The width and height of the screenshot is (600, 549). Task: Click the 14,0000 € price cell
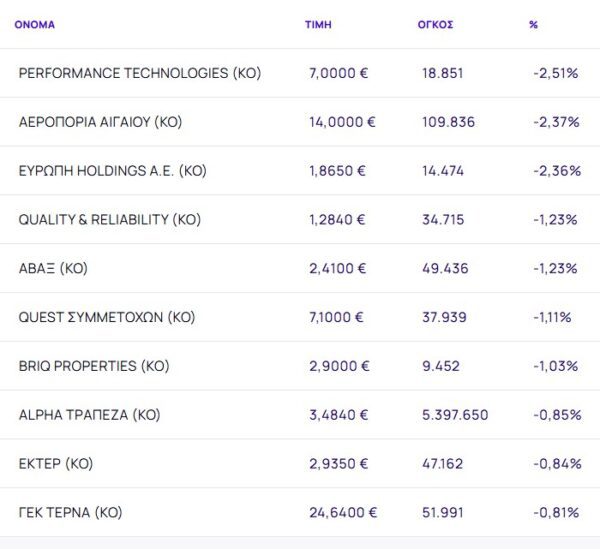342,122
